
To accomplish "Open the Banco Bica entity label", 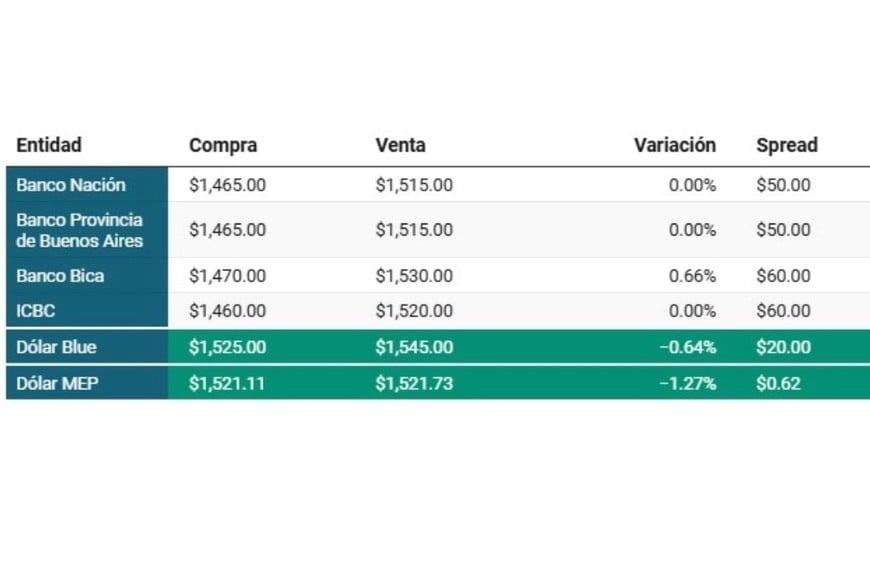I will pyautogui.click(x=60, y=276).
